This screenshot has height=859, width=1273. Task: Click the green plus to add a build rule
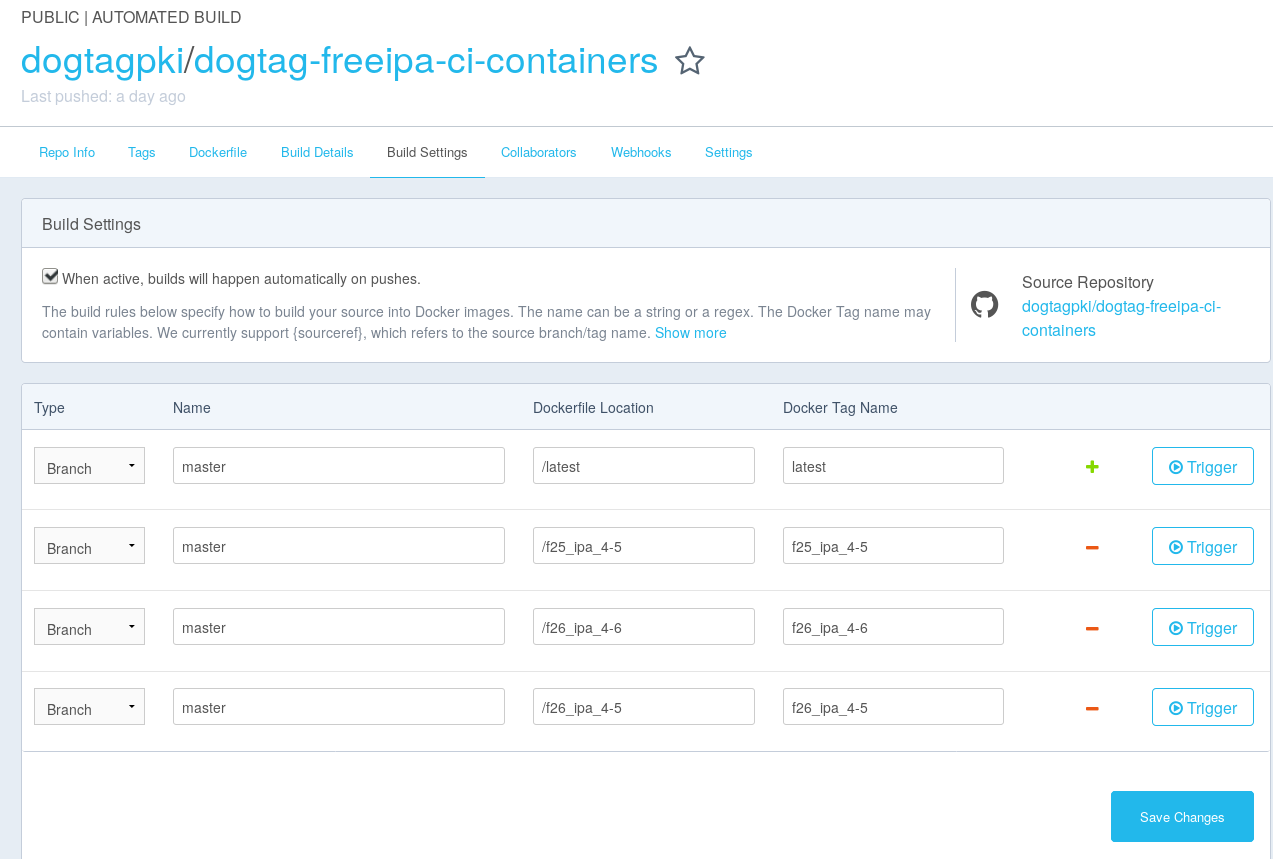pos(1092,466)
